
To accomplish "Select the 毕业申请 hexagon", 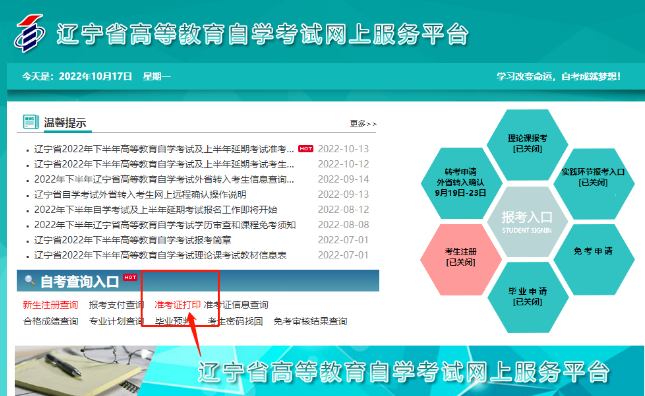I will tap(527, 297).
